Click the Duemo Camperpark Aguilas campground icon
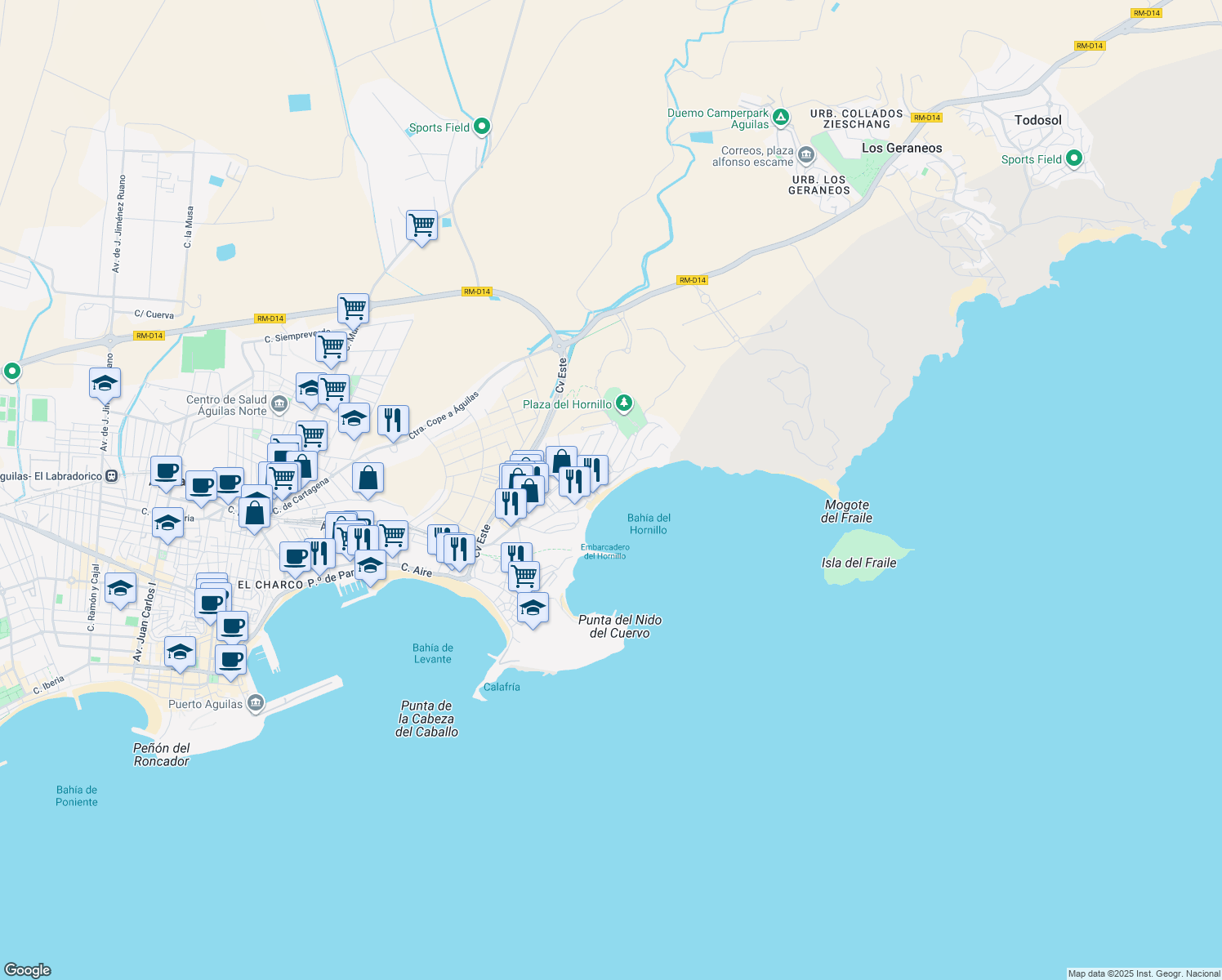 [x=780, y=118]
